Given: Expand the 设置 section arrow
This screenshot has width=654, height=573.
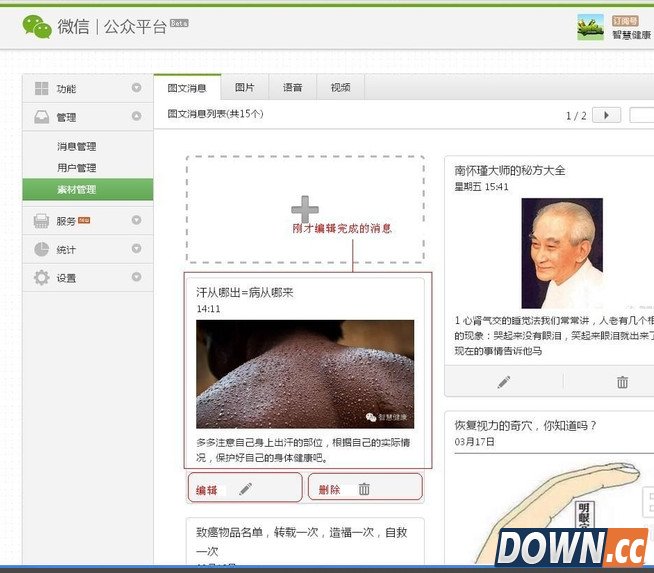Looking at the screenshot, I should click(x=136, y=277).
